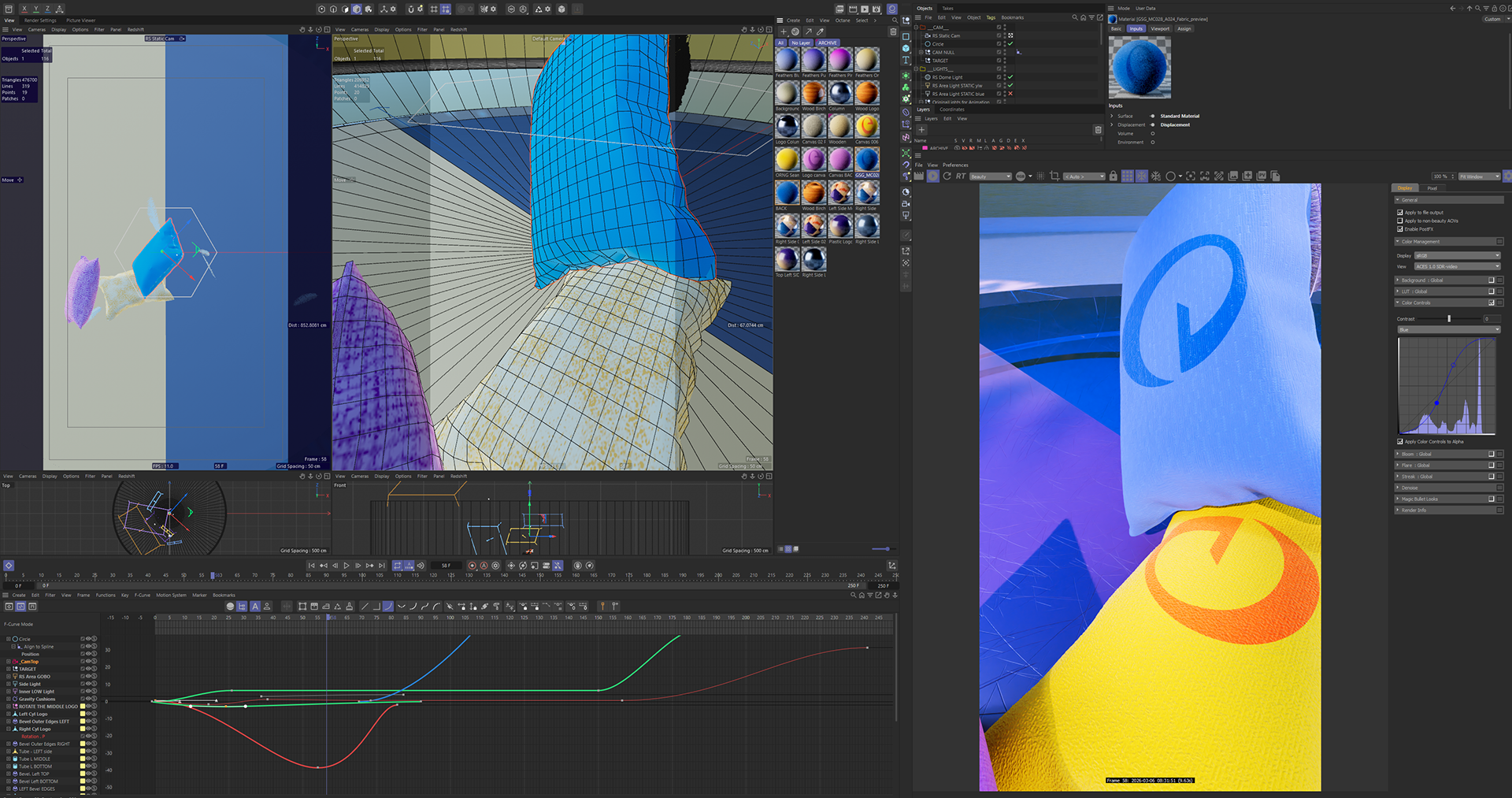Image resolution: width=1512 pixels, height=798 pixels.
Task: Click the frame all icon in F-Curve toolbar
Action: (x=302, y=607)
